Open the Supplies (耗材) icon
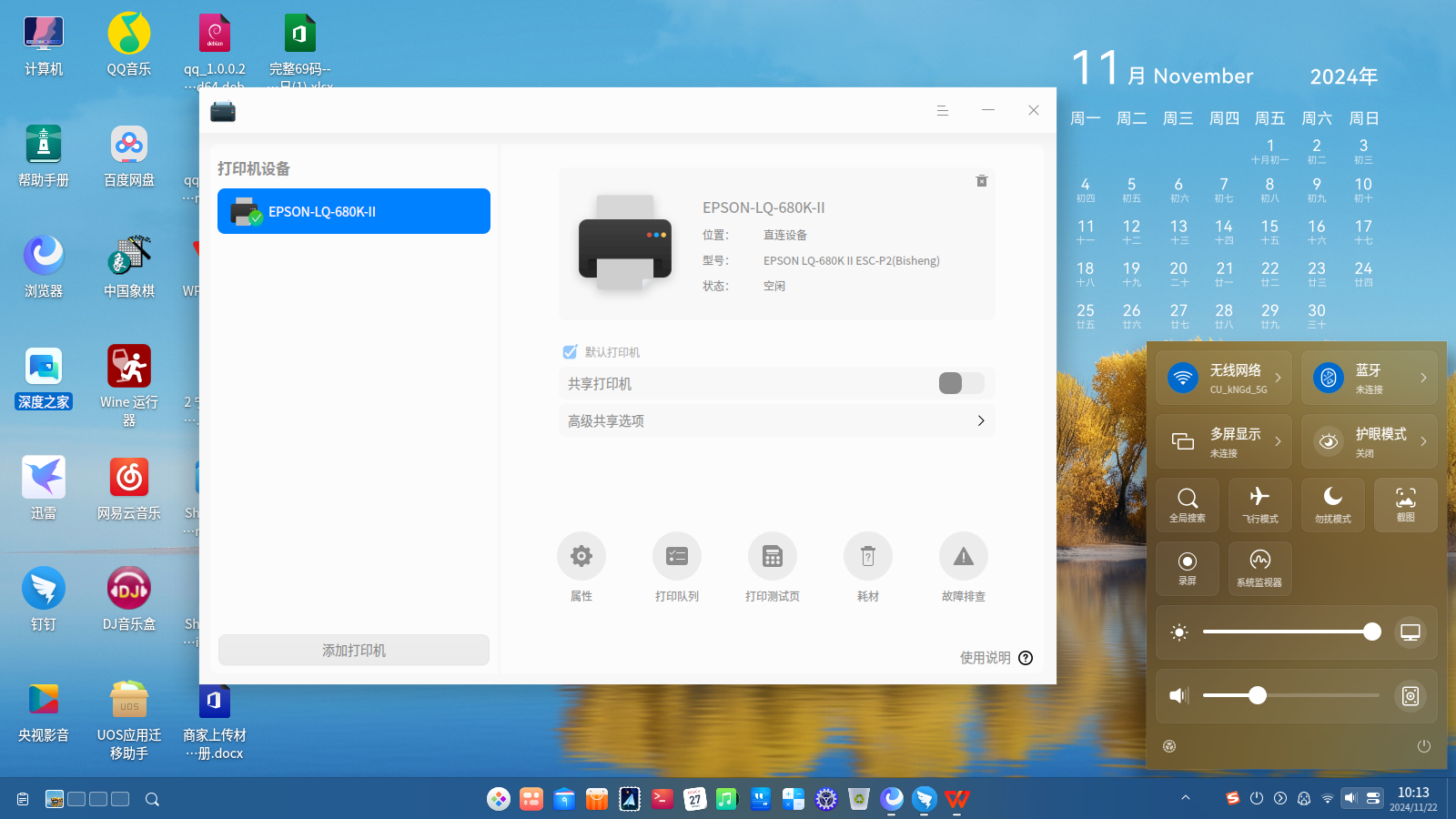The image size is (1456, 819). click(868, 556)
